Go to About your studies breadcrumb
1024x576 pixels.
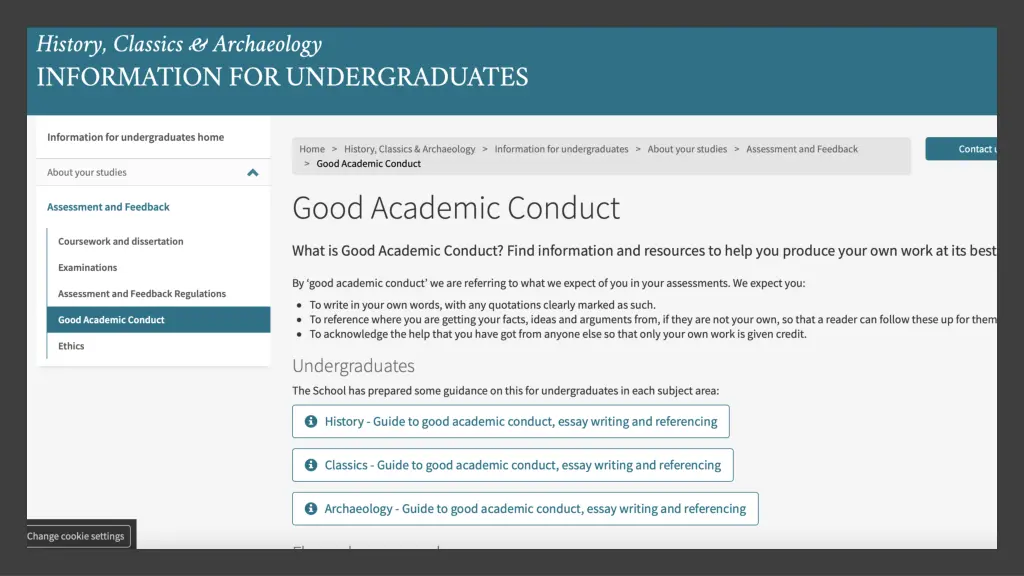coord(687,149)
